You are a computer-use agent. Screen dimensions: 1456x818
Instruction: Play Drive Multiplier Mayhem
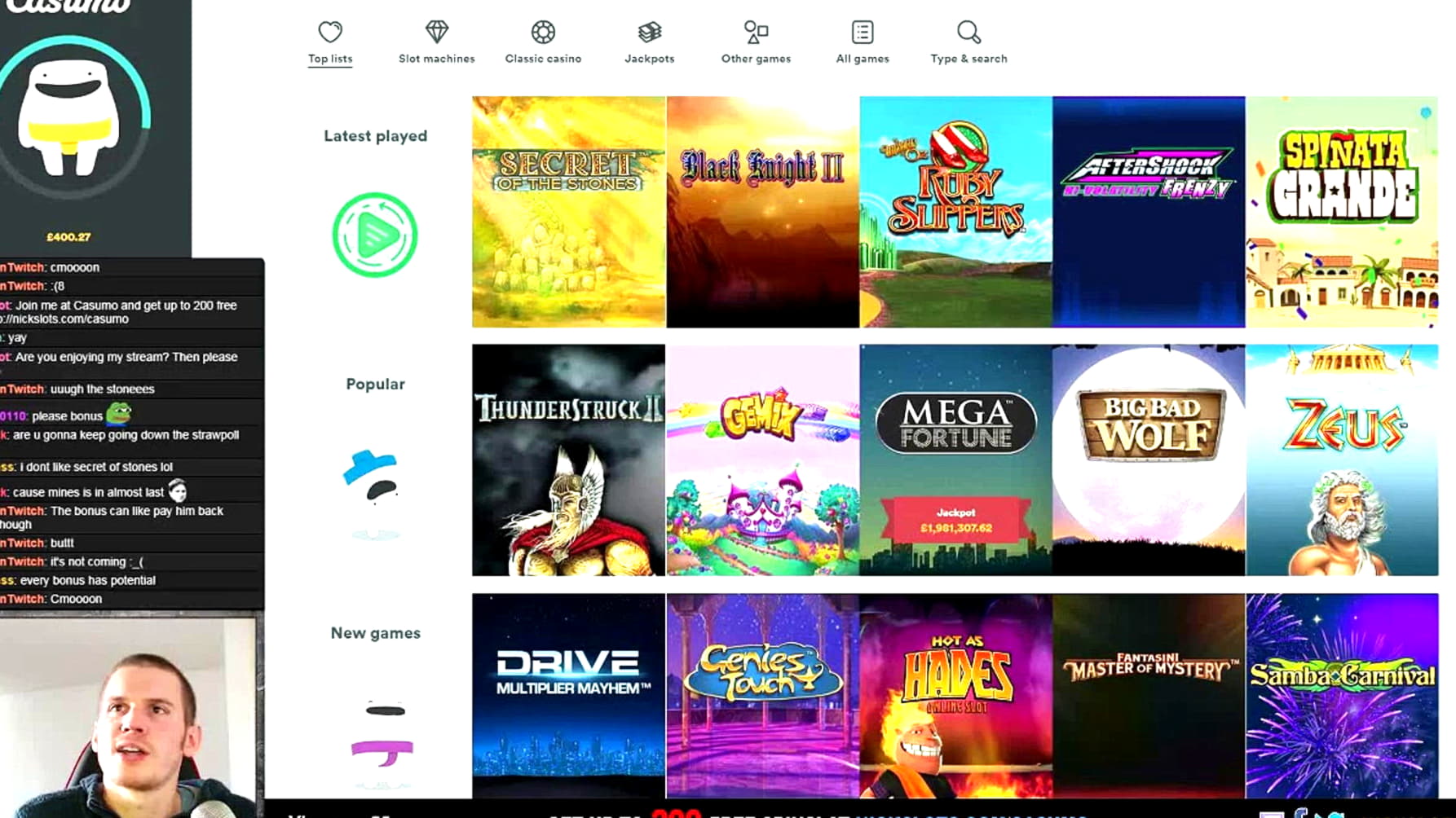pos(569,696)
